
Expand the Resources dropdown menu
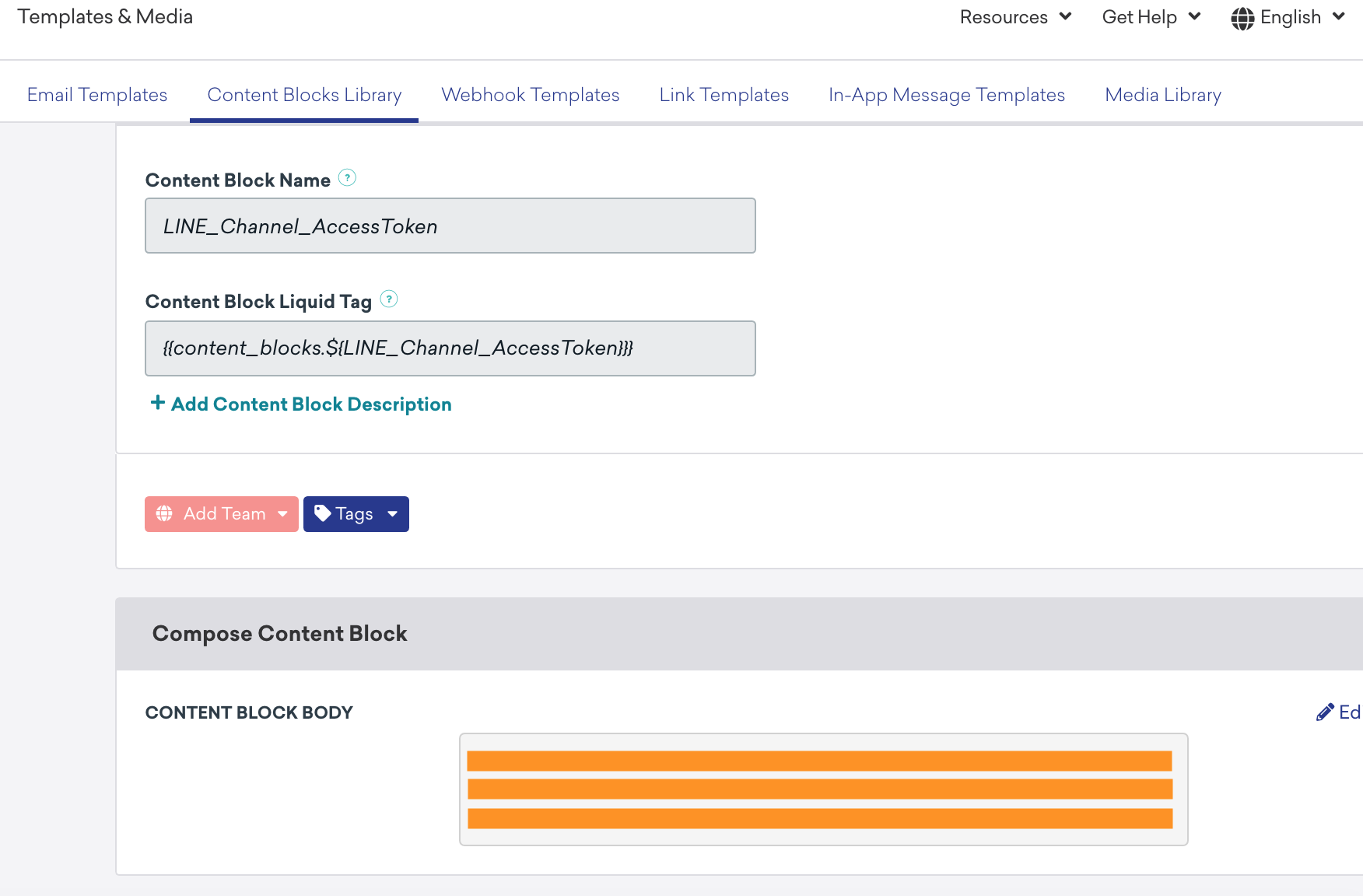click(1016, 17)
